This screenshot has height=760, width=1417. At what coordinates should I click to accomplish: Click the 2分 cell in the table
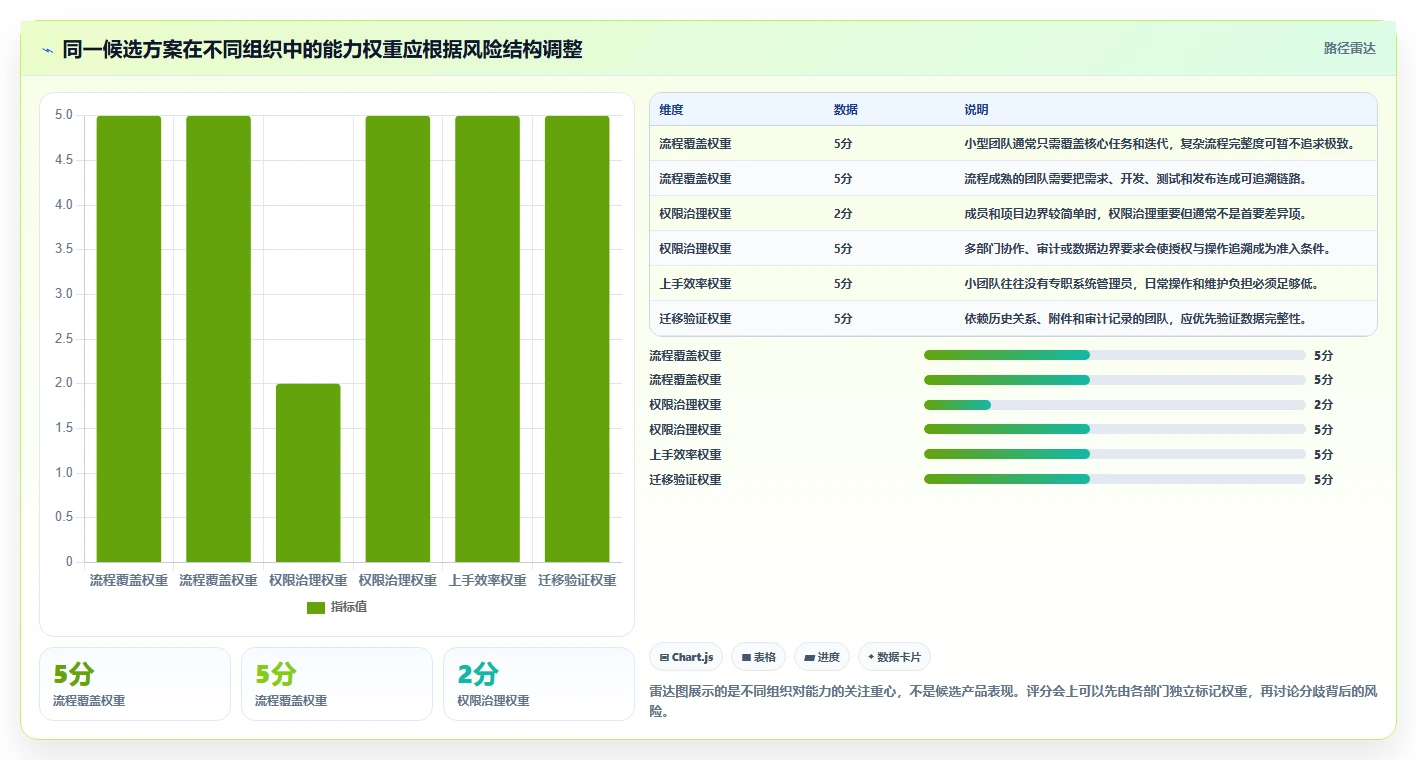point(843,214)
